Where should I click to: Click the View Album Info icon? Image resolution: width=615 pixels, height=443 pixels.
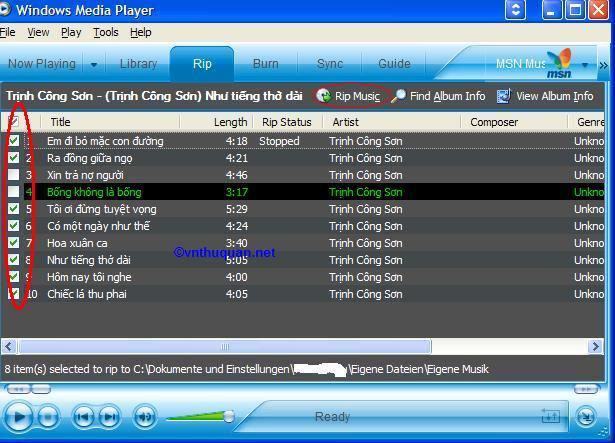click(504, 96)
